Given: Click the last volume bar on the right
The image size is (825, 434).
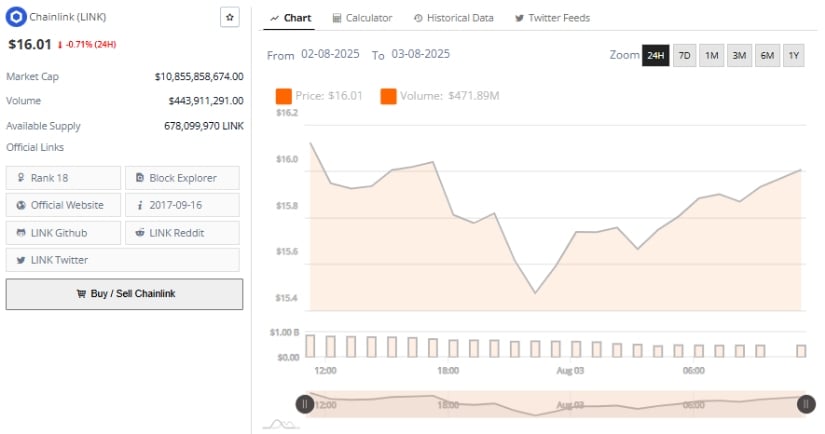Looking at the screenshot, I should coord(801,351).
